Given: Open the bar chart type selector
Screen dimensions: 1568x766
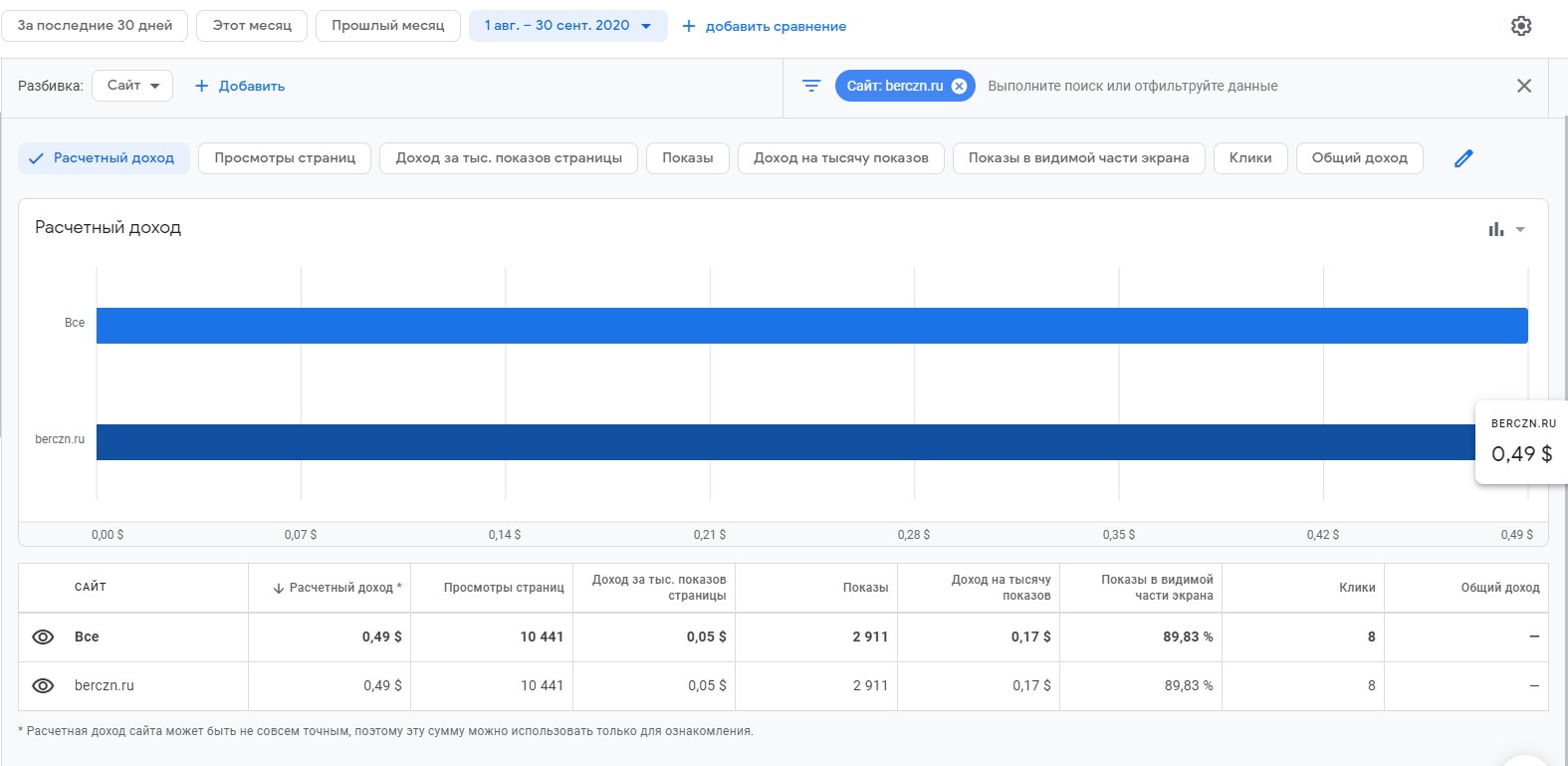Looking at the screenshot, I should (x=1495, y=229).
